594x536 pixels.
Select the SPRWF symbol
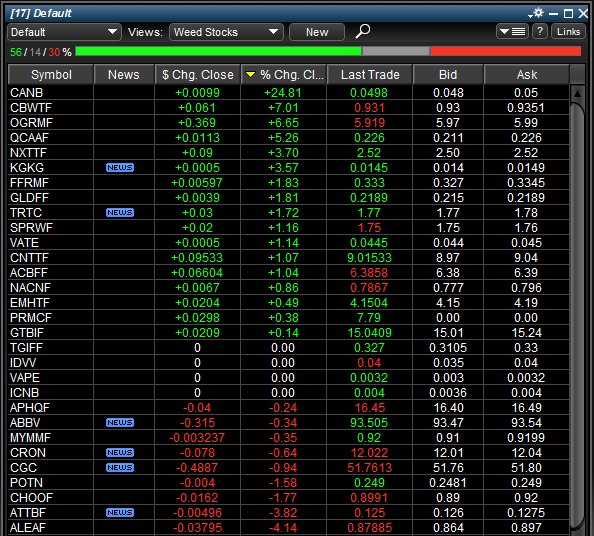pos(31,228)
